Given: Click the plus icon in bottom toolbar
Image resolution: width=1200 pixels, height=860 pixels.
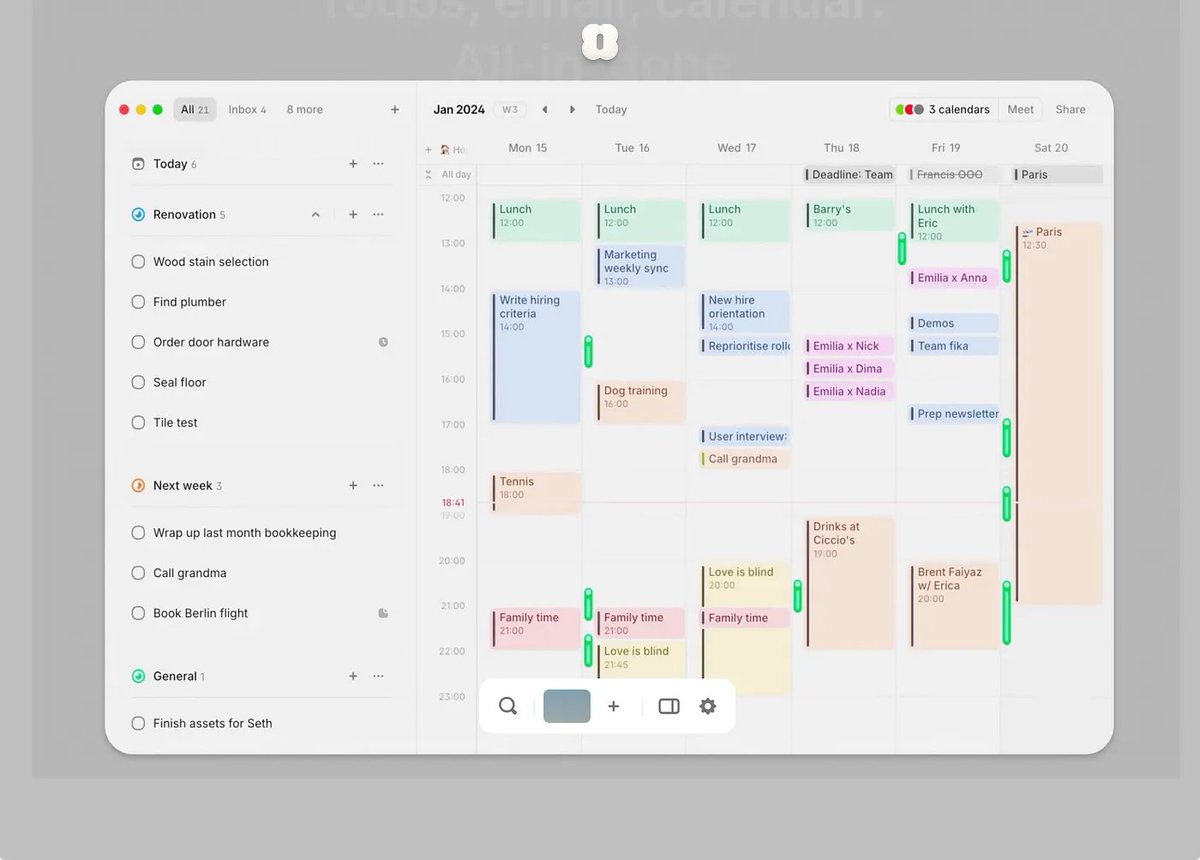Looking at the screenshot, I should (x=614, y=706).
